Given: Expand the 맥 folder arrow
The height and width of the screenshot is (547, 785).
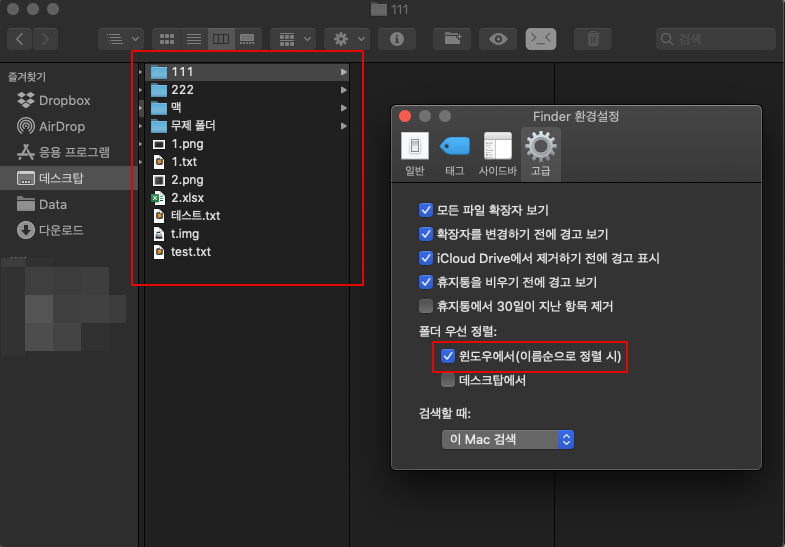Looking at the screenshot, I should coord(343,108).
